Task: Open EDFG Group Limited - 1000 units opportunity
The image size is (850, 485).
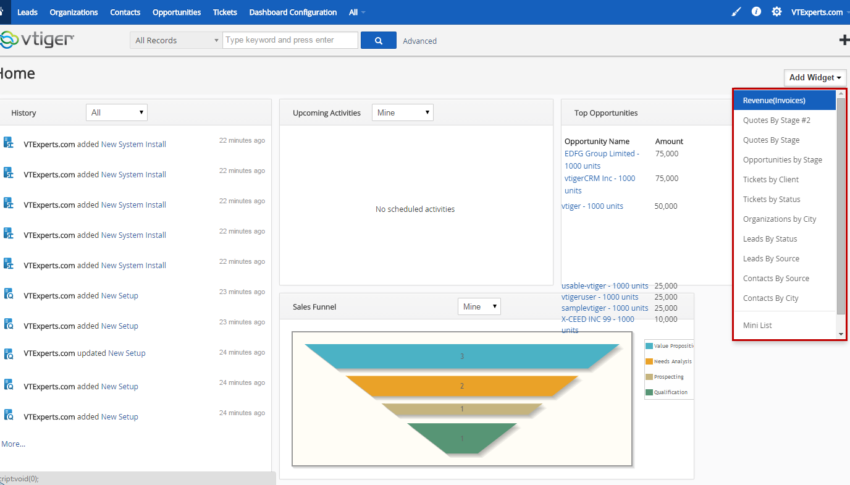Action: [x=601, y=159]
